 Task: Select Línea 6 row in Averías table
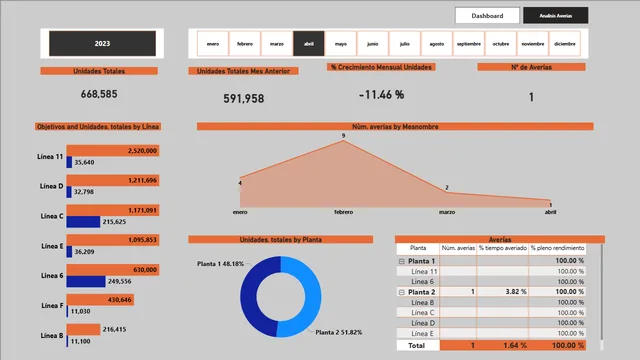[x=491, y=282]
